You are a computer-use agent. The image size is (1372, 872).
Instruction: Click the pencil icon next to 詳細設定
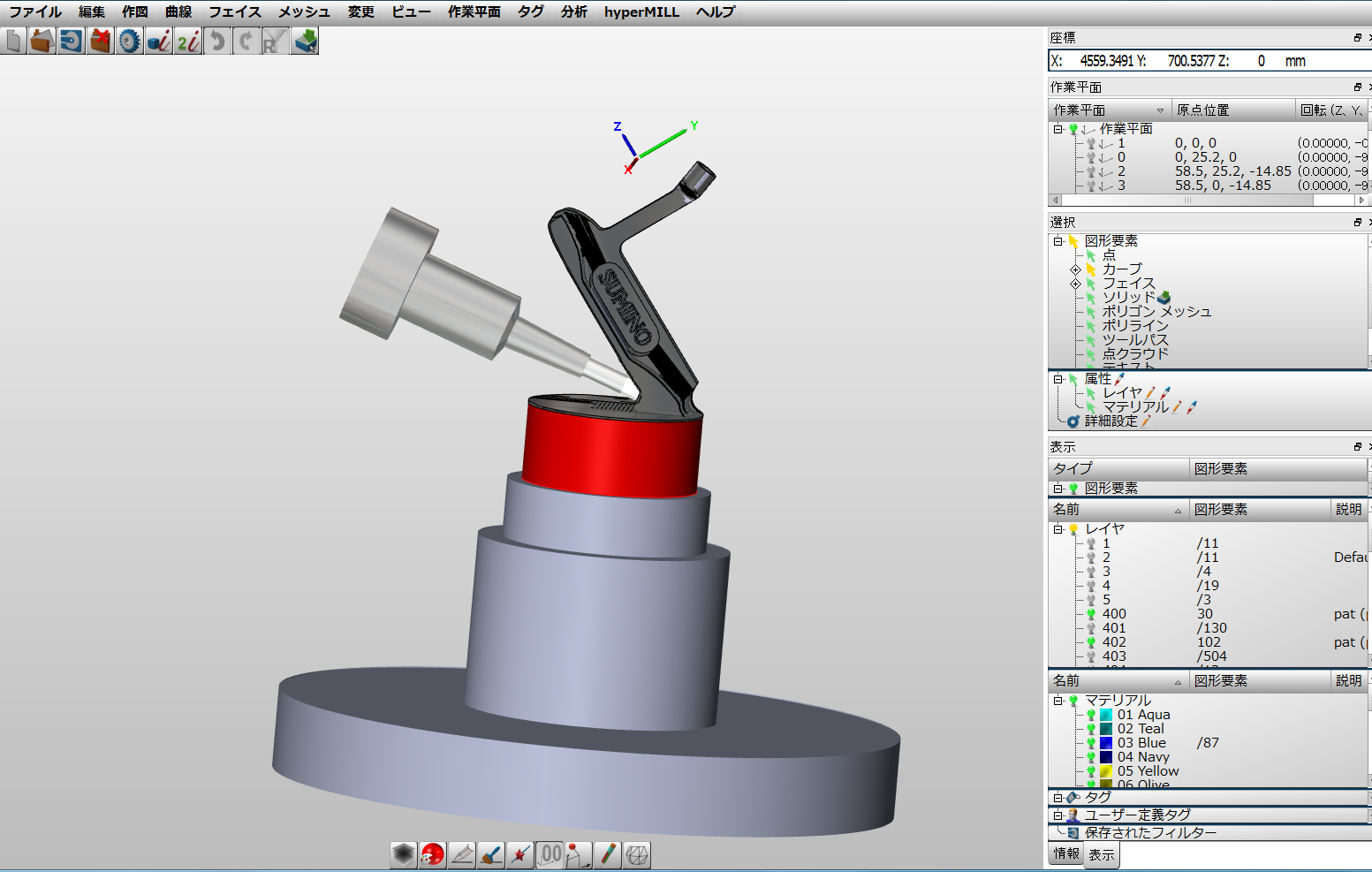coord(1146,421)
